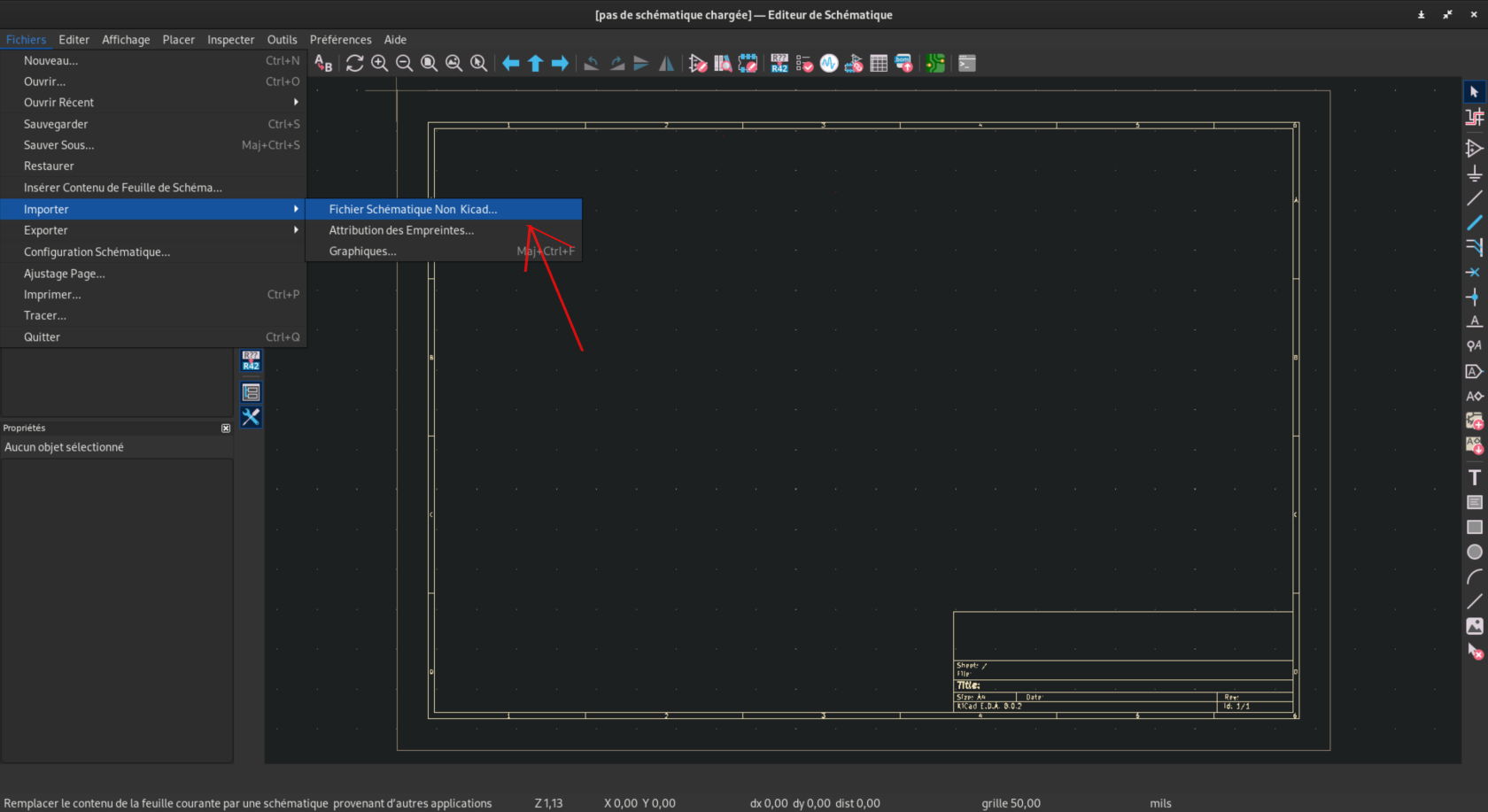Viewport: 1488px width, 812px height.
Task: Select add text box tool
Action: coord(1475,503)
